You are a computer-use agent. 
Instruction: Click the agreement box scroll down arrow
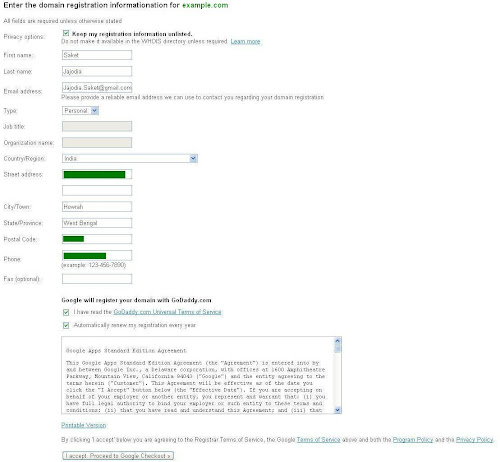pyautogui.click(x=337, y=410)
